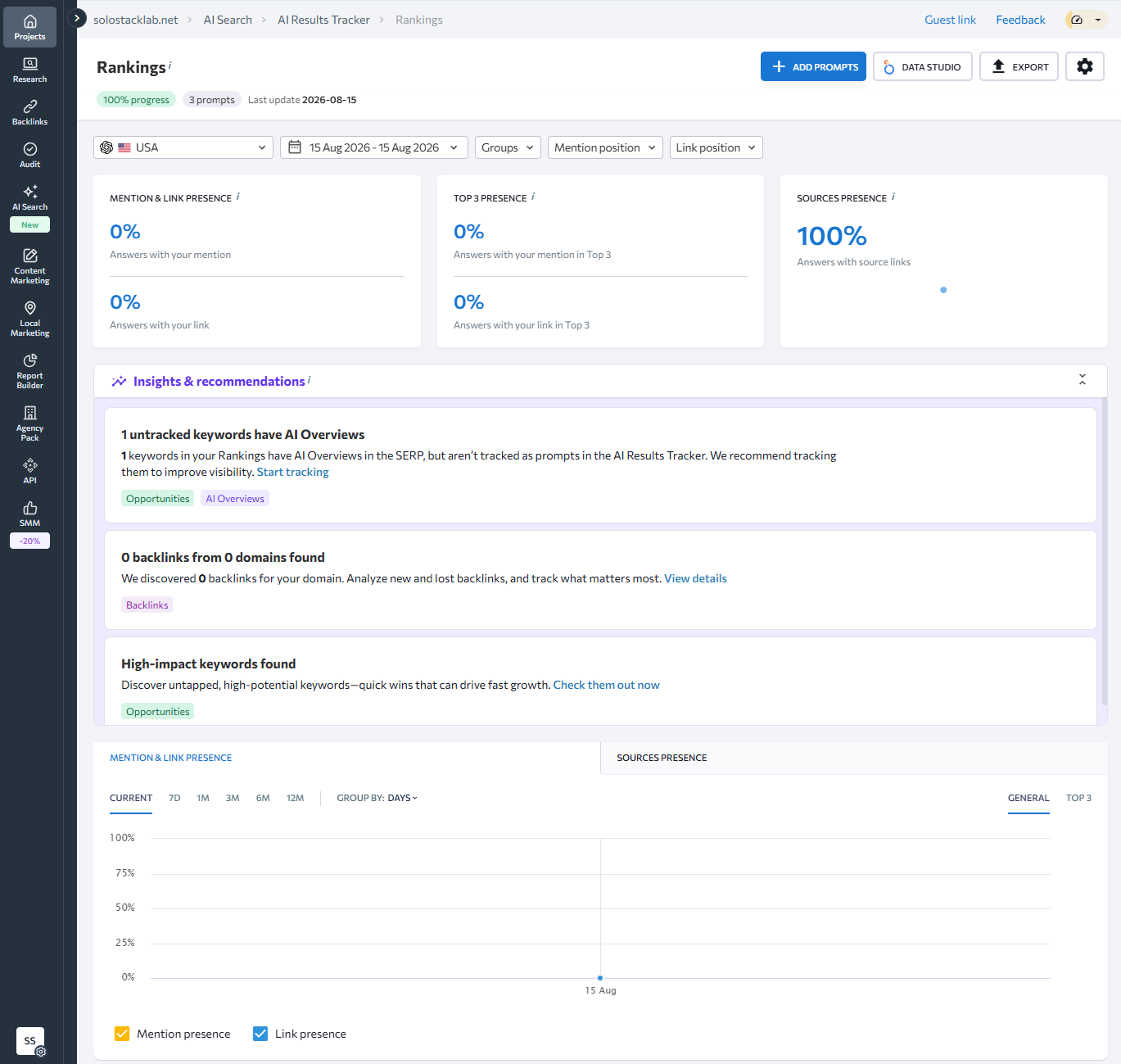Click the Rankings info icon
This screenshot has width=1121, height=1064.
[170, 65]
